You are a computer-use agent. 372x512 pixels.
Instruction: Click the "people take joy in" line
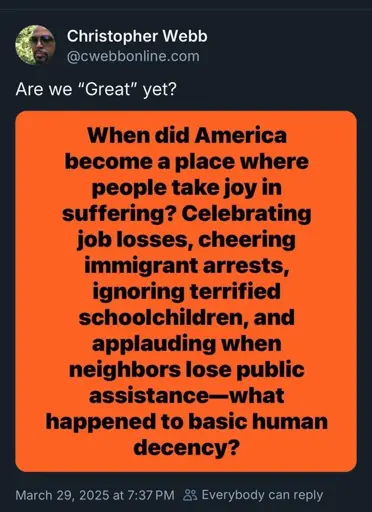(187, 188)
